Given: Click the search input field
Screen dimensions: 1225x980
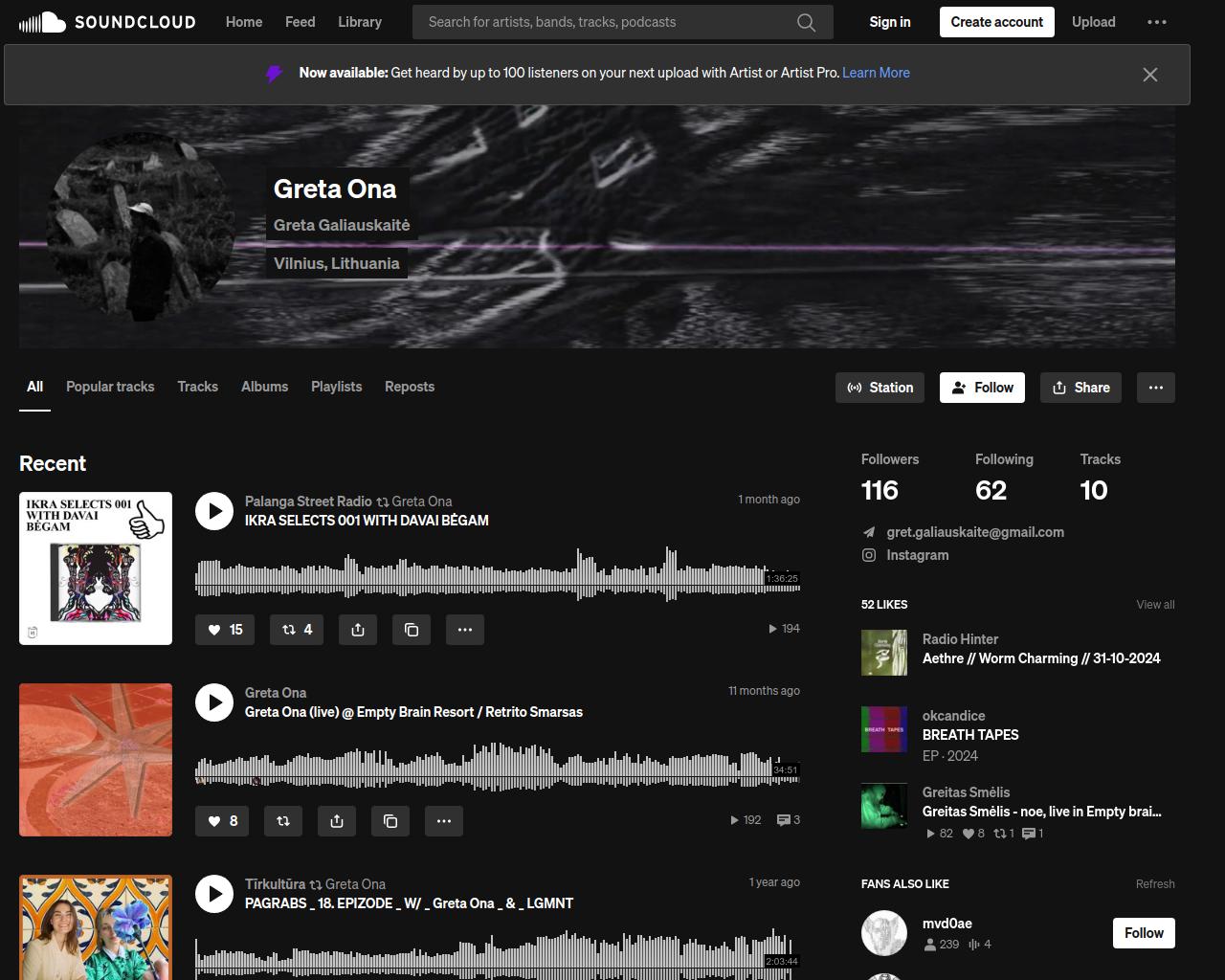Looking at the screenshot, I should point(603,22).
